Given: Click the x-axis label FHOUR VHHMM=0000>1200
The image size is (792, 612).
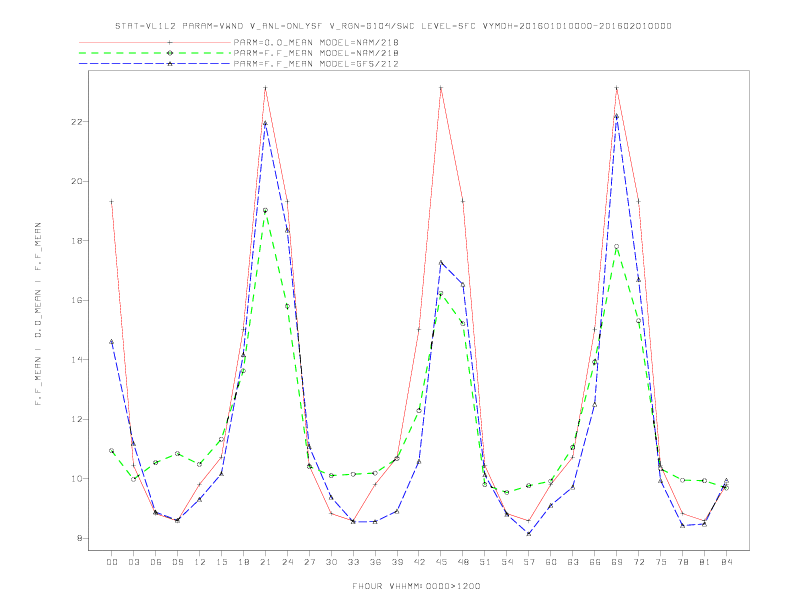Looking at the screenshot, I should point(416,586).
